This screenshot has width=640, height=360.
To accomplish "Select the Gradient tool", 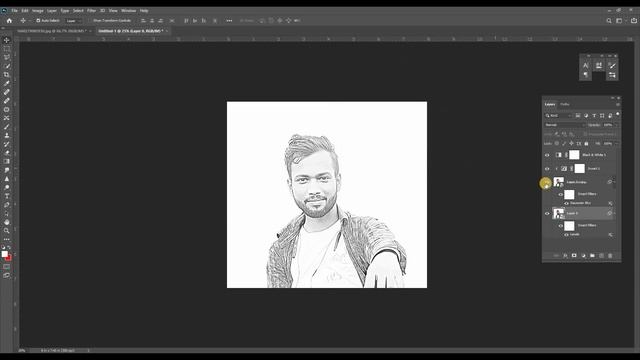I will click(x=7, y=161).
